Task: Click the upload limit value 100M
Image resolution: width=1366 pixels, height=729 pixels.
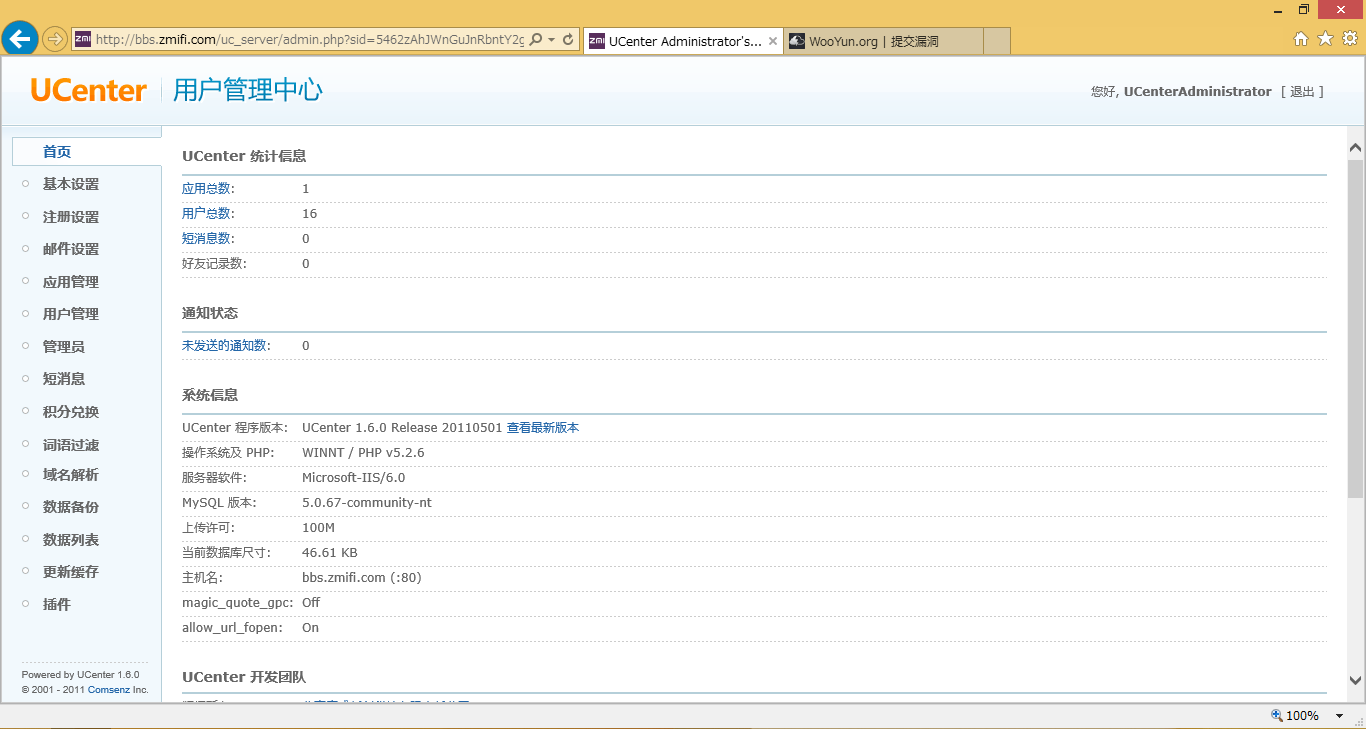Action: (318, 527)
